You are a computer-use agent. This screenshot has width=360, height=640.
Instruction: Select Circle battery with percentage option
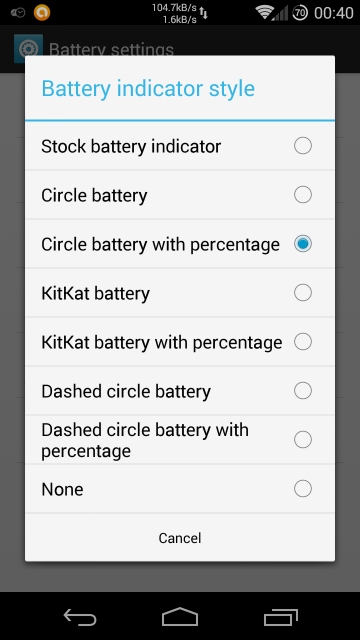pos(180,244)
